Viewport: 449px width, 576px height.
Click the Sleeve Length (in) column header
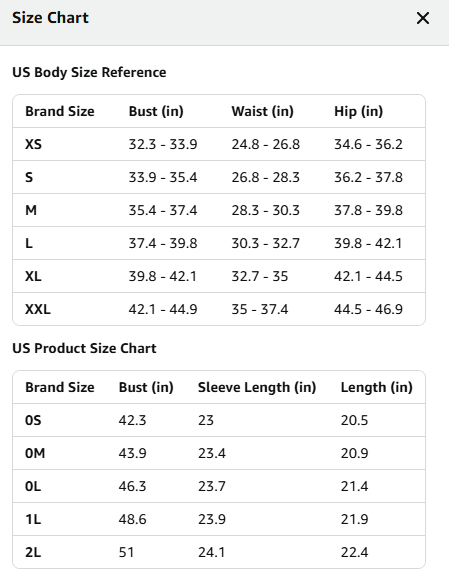257,387
